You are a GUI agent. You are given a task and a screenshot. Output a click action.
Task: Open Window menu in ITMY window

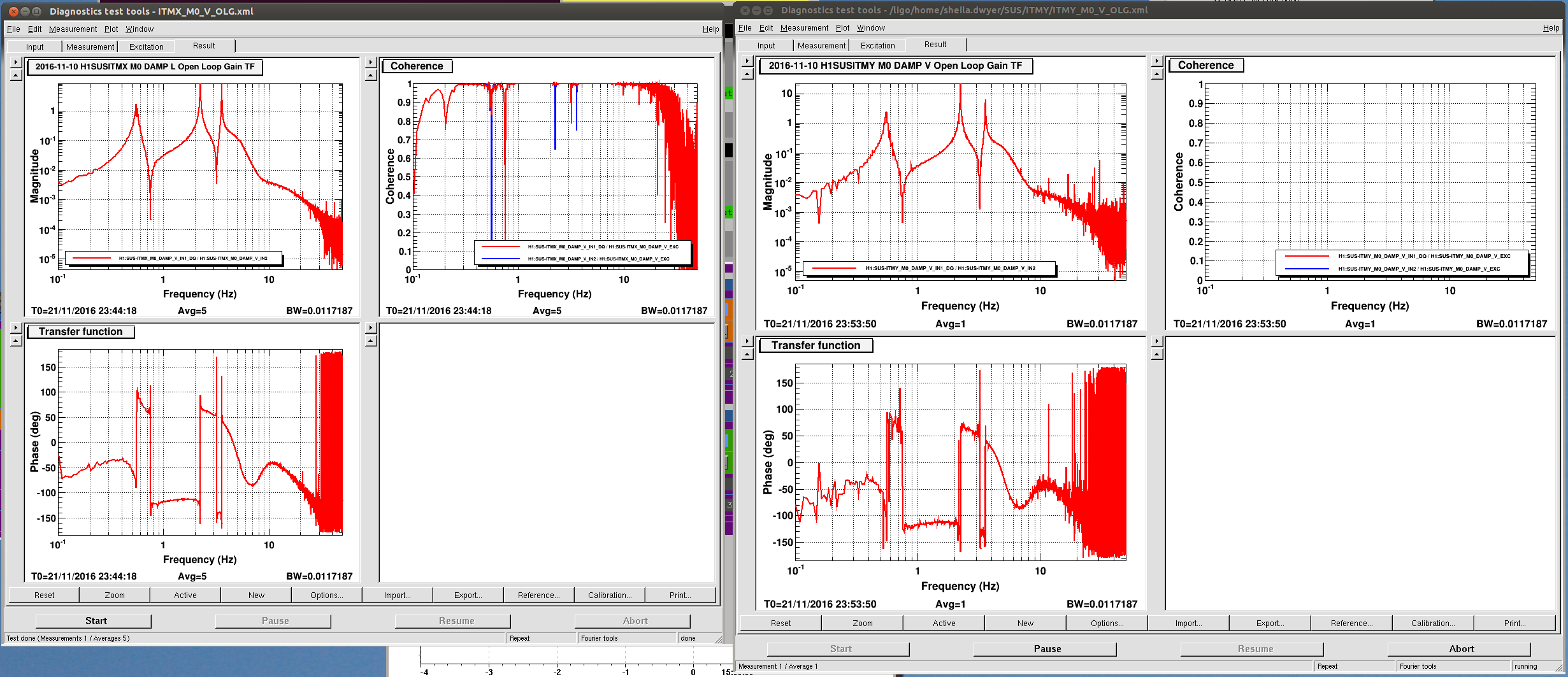click(x=871, y=27)
